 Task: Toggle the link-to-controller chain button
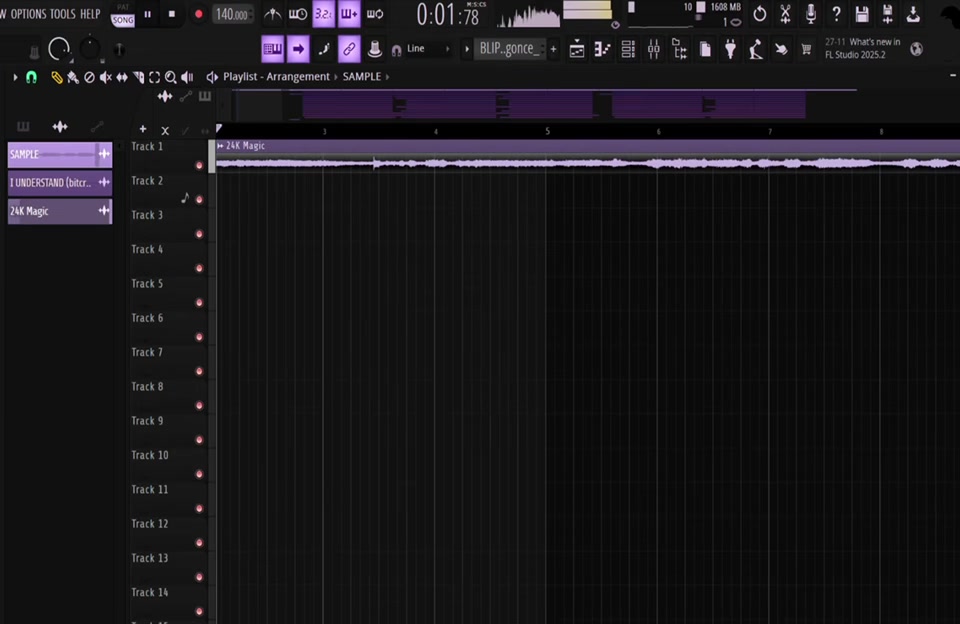(x=349, y=50)
